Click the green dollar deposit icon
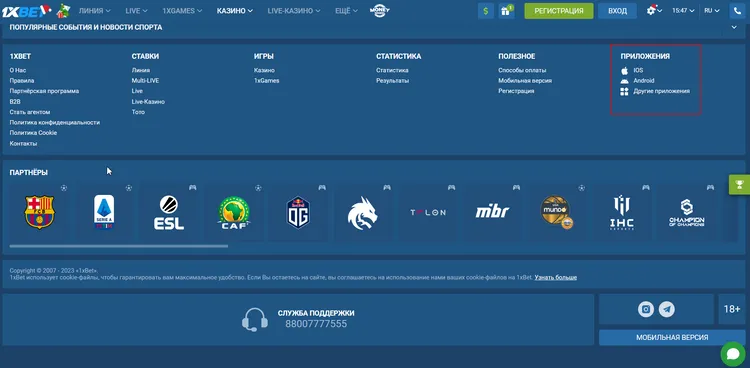The height and width of the screenshot is (368, 750). coord(486,11)
